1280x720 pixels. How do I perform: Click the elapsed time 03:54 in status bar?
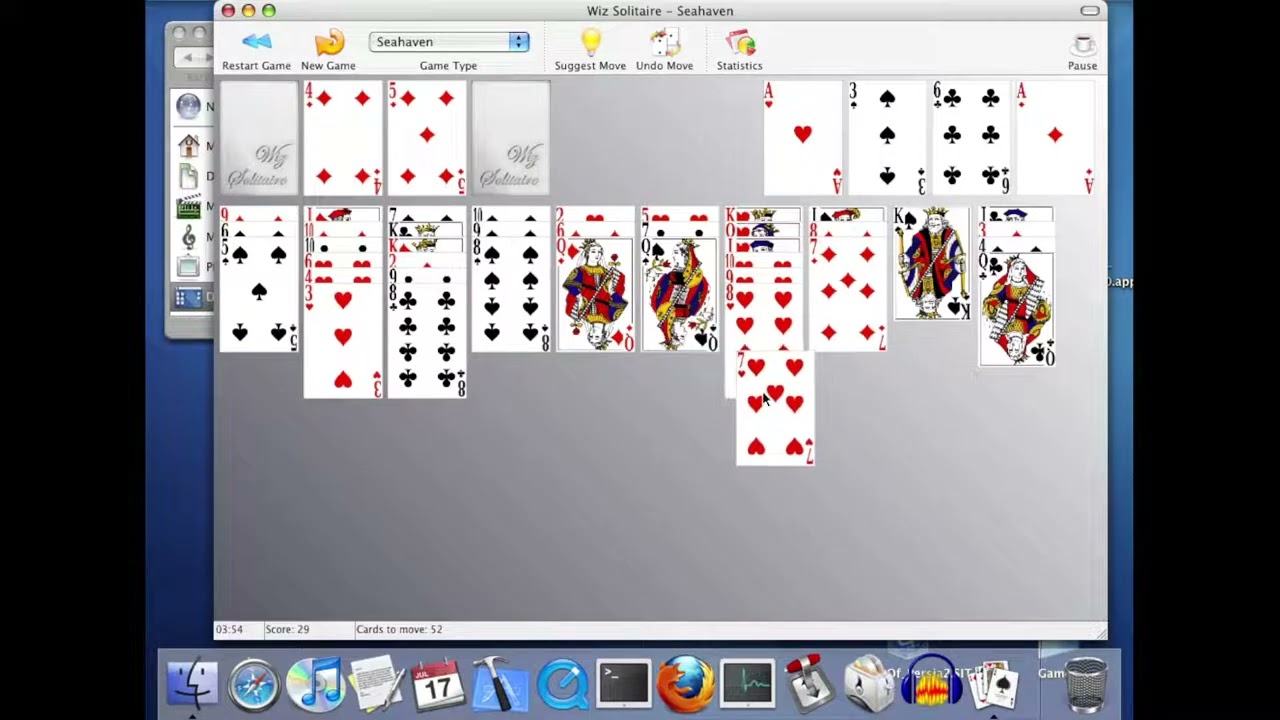tap(229, 629)
